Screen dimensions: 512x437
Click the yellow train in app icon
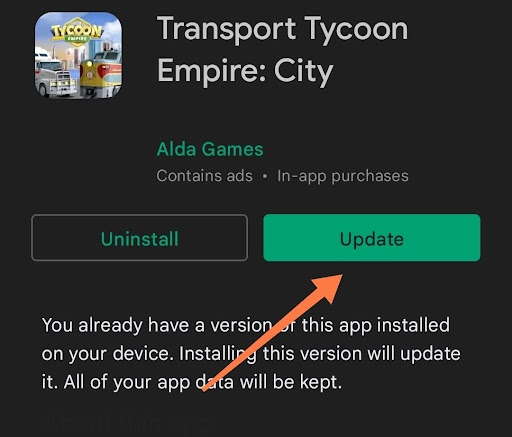coord(101,76)
